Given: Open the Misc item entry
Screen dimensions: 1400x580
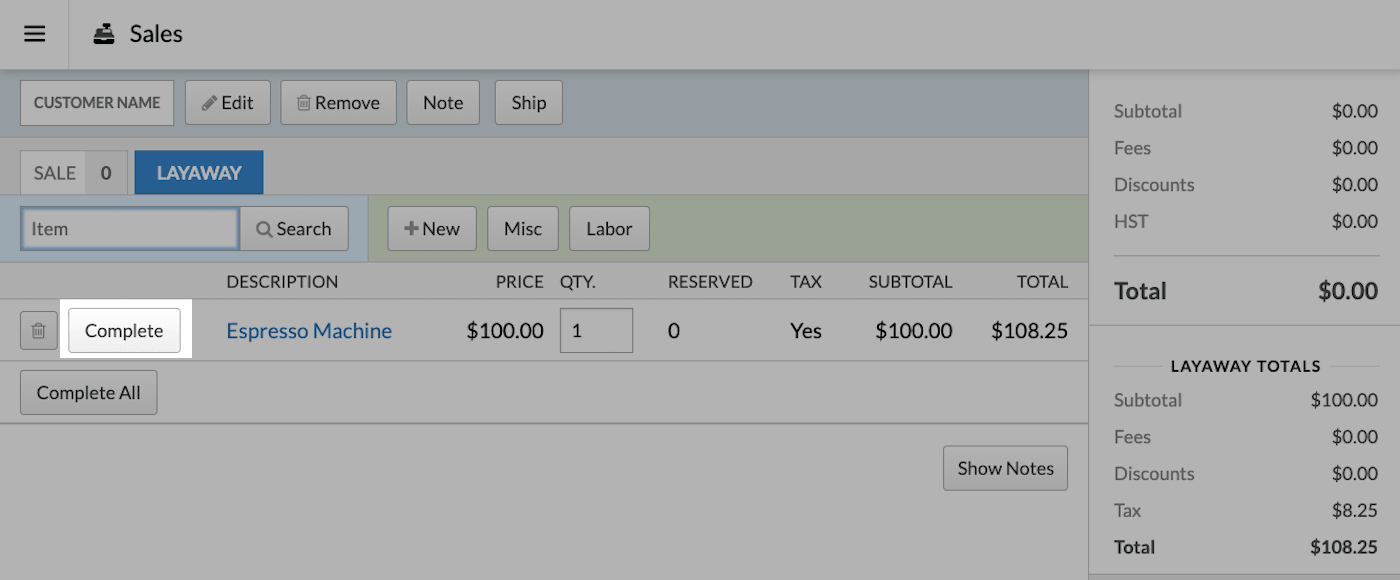Looking at the screenshot, I should tap(522, 228).
